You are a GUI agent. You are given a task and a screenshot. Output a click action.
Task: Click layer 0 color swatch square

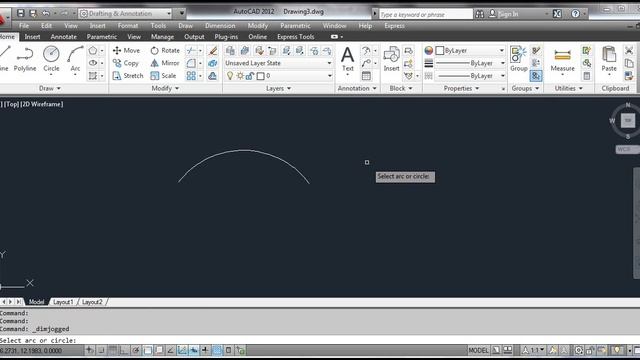(x=260, y=76)
